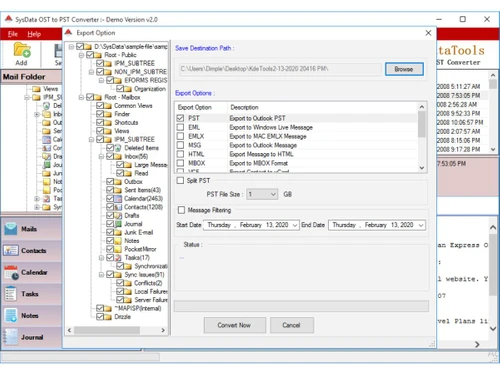The height and width of the screenshot is (375, 500).
Task: Click the Save Destination Path field
Action: click(280, 69)
